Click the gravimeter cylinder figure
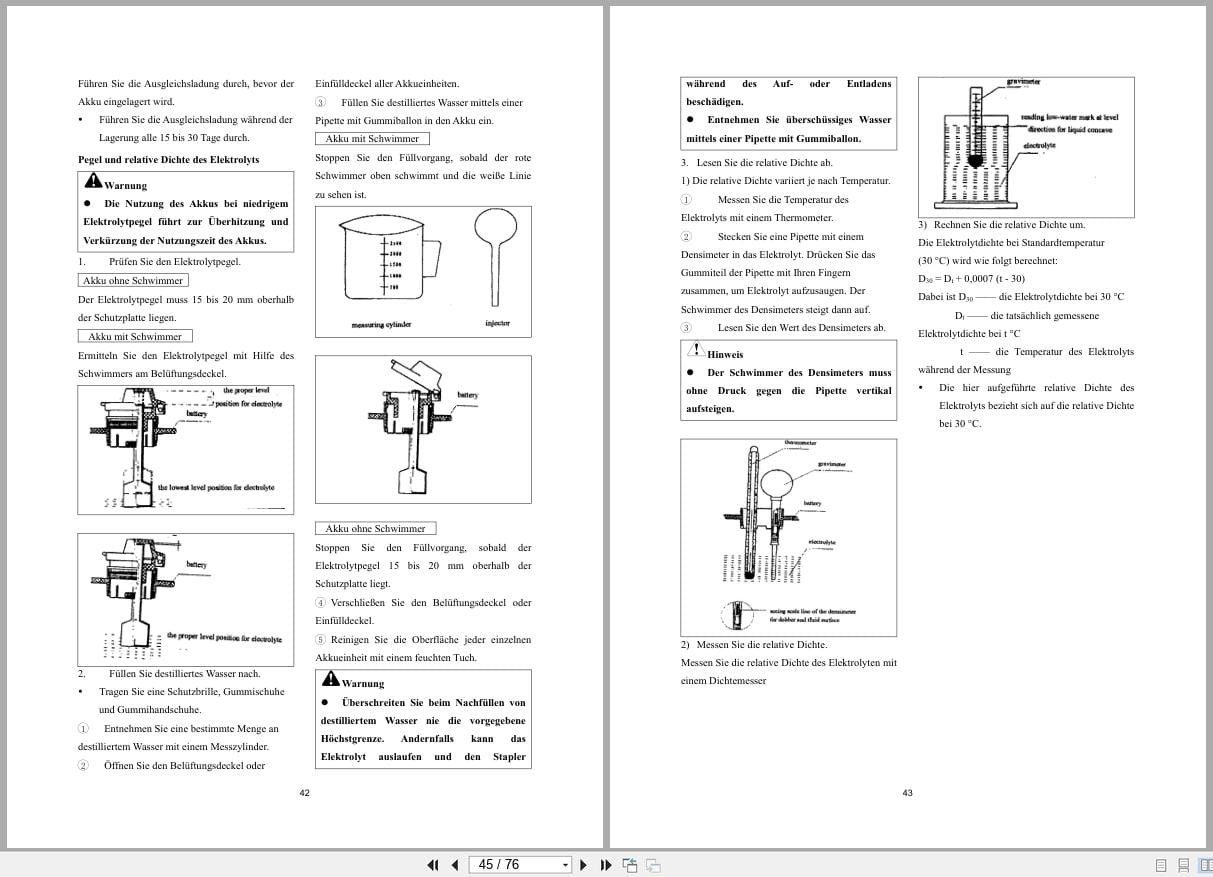The image size is (1213, 877). [1026, 148]
